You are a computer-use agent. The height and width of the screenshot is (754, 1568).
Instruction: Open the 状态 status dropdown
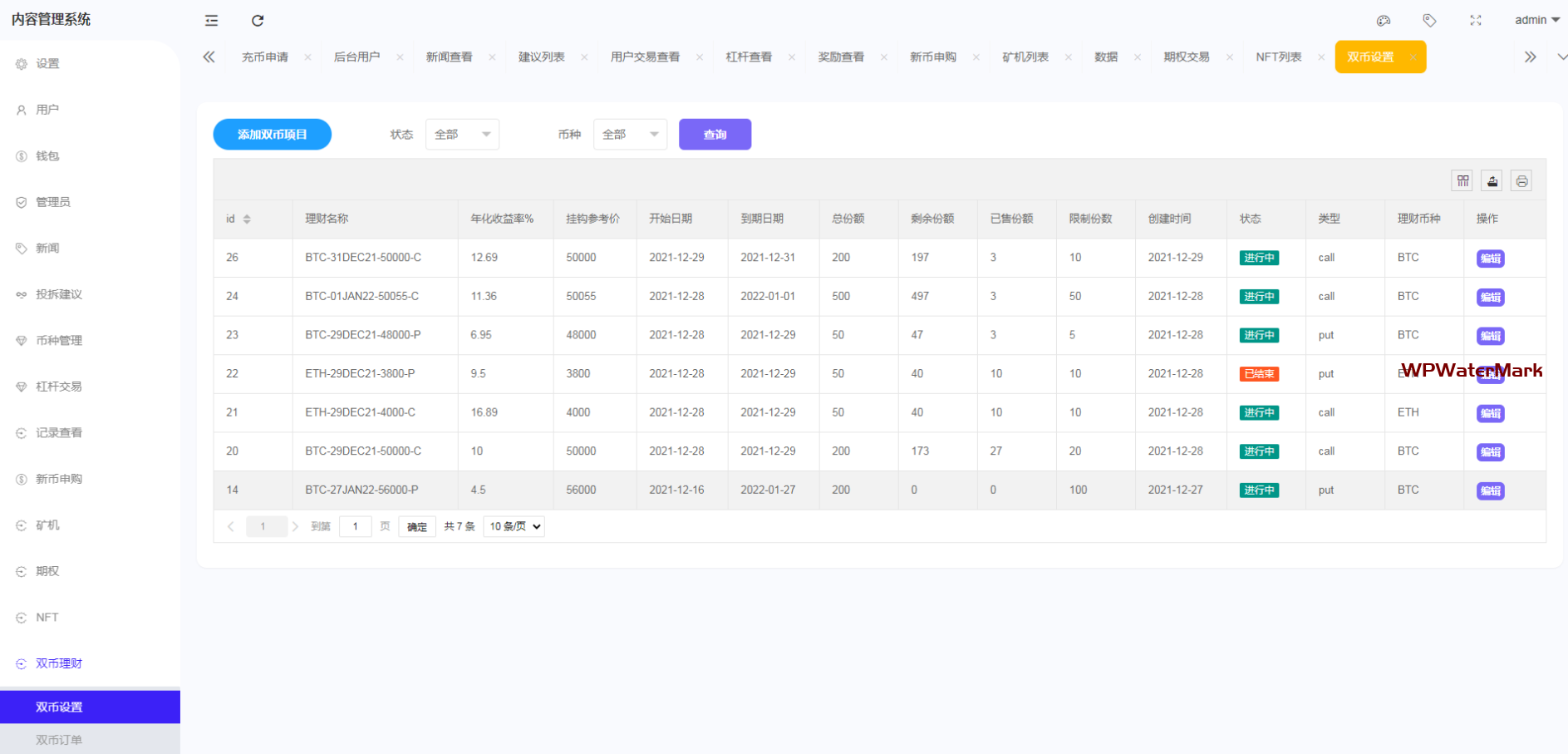click(x=462, y=135)
